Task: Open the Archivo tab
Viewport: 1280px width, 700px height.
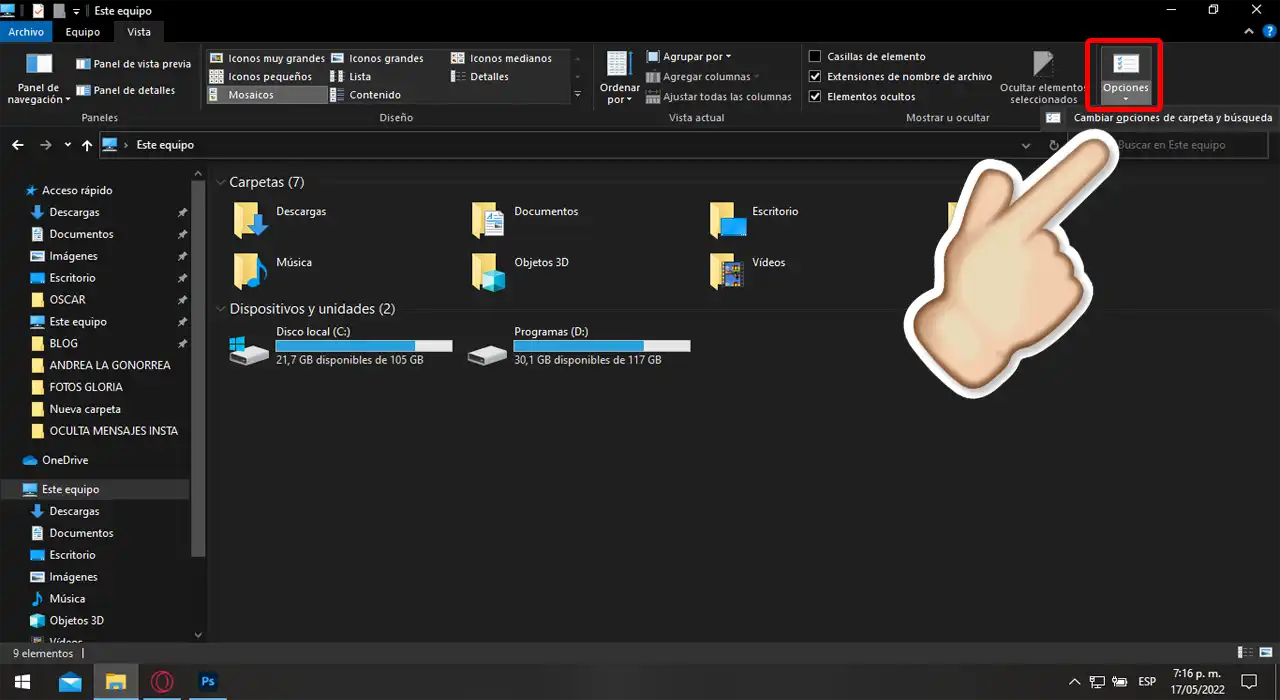Action: point(26,32)
